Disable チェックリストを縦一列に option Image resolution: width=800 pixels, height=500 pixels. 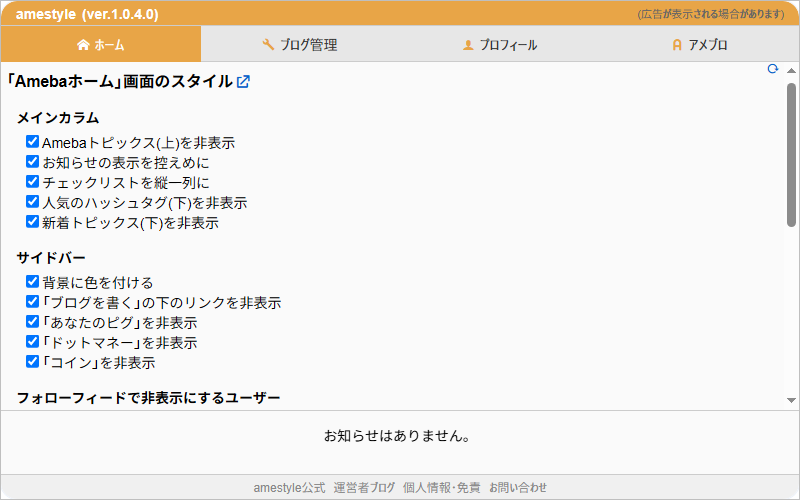point(32,182)
